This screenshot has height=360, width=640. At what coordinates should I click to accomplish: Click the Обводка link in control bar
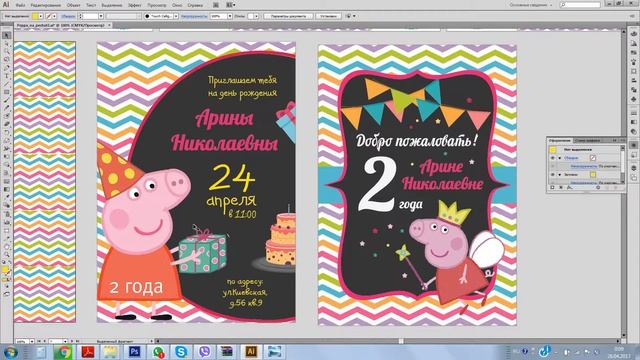68,16
